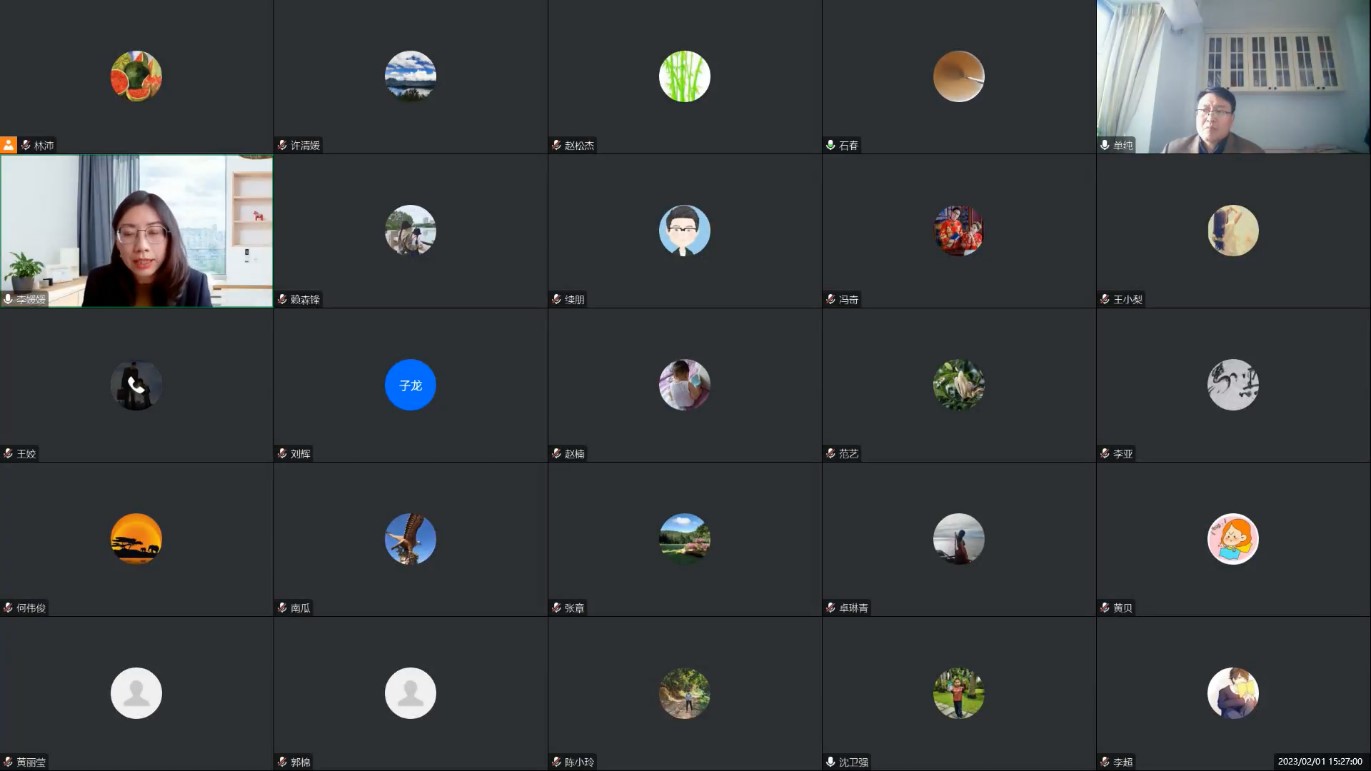Image resolution: width=1371 pixels, height=771 pixels.
Task: Select the bamboo avatar of 赵松杰
Action: click(x=684, y=76)
